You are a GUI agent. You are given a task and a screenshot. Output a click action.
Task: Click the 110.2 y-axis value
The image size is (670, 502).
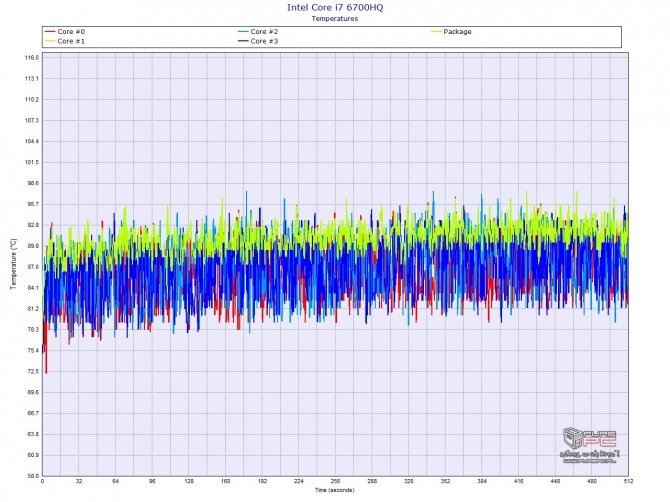(x=32, y=100)
